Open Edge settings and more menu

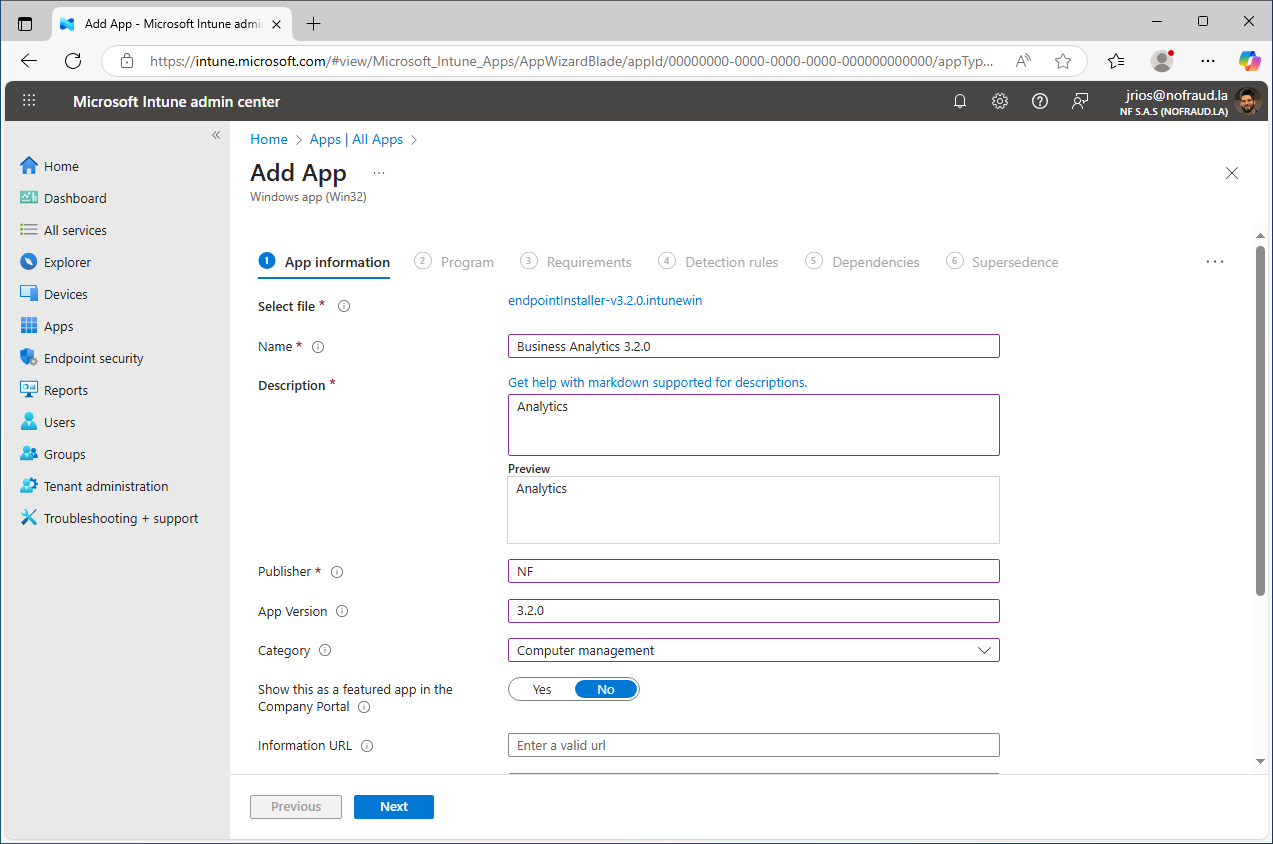click(x=1208, y=61)
